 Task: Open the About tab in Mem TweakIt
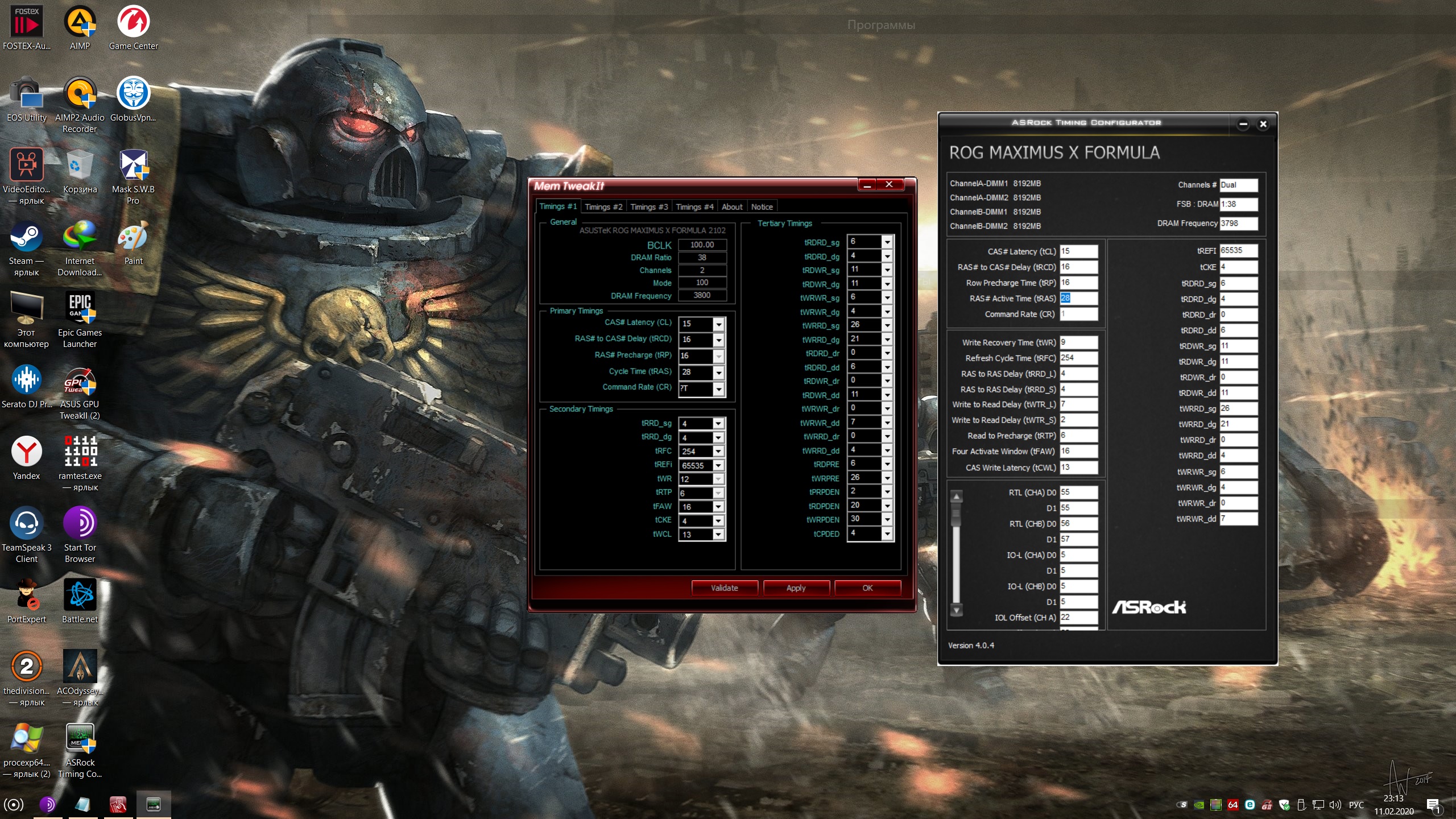(732, 207)
